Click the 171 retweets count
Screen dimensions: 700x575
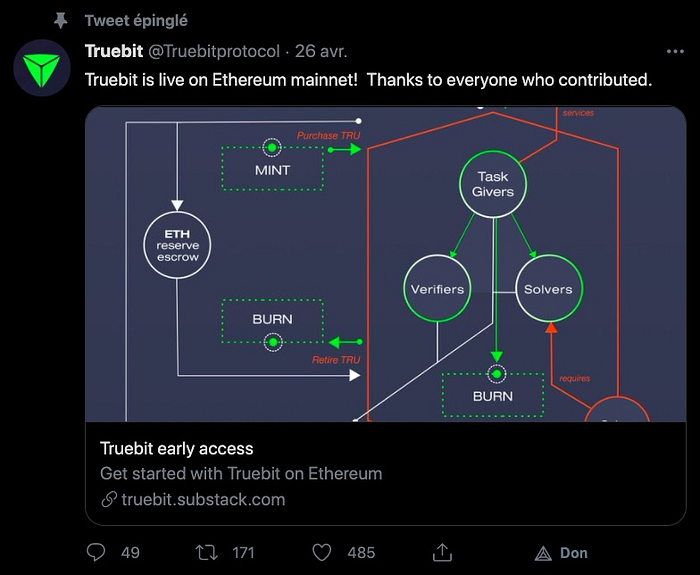pyautogui.click(x=243, y=553)
